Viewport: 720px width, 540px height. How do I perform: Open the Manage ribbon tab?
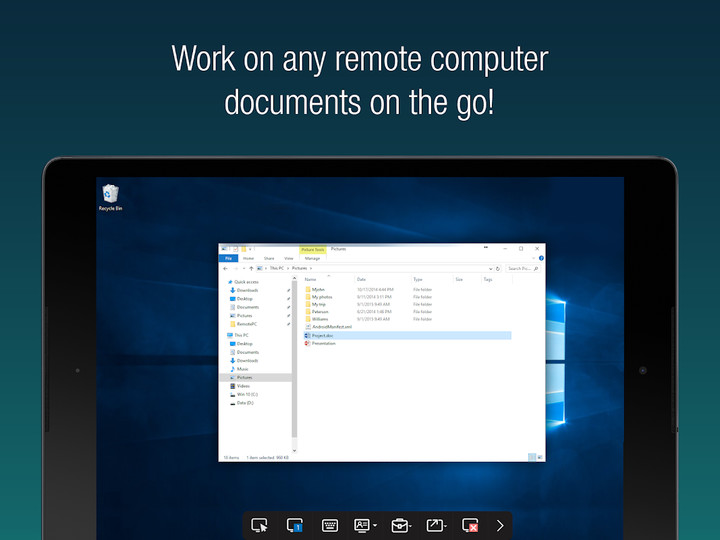coord(312,259)
